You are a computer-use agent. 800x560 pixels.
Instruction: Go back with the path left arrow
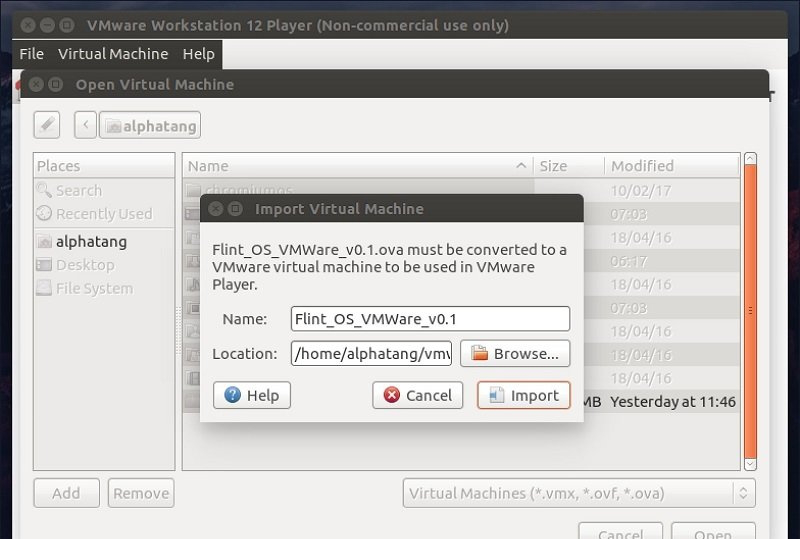[x=85, y=125]
